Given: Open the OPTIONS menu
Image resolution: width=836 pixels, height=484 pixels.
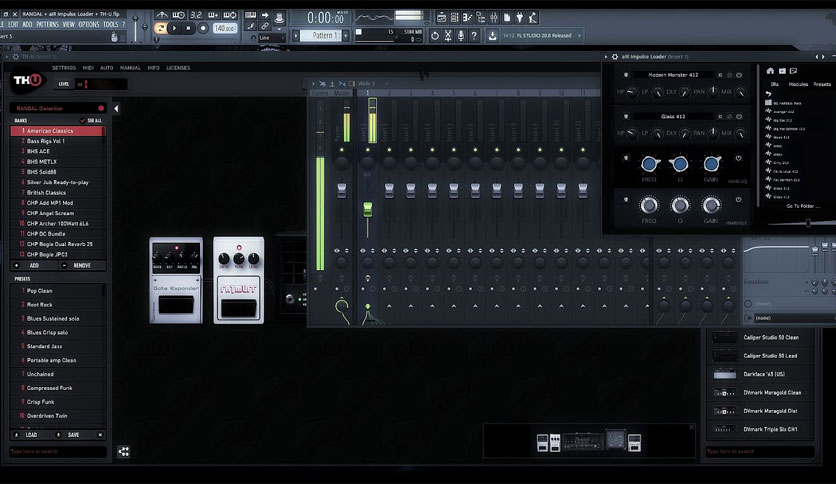Looking at the screenshot, I should pyautogui.click(x=89, y=25).
